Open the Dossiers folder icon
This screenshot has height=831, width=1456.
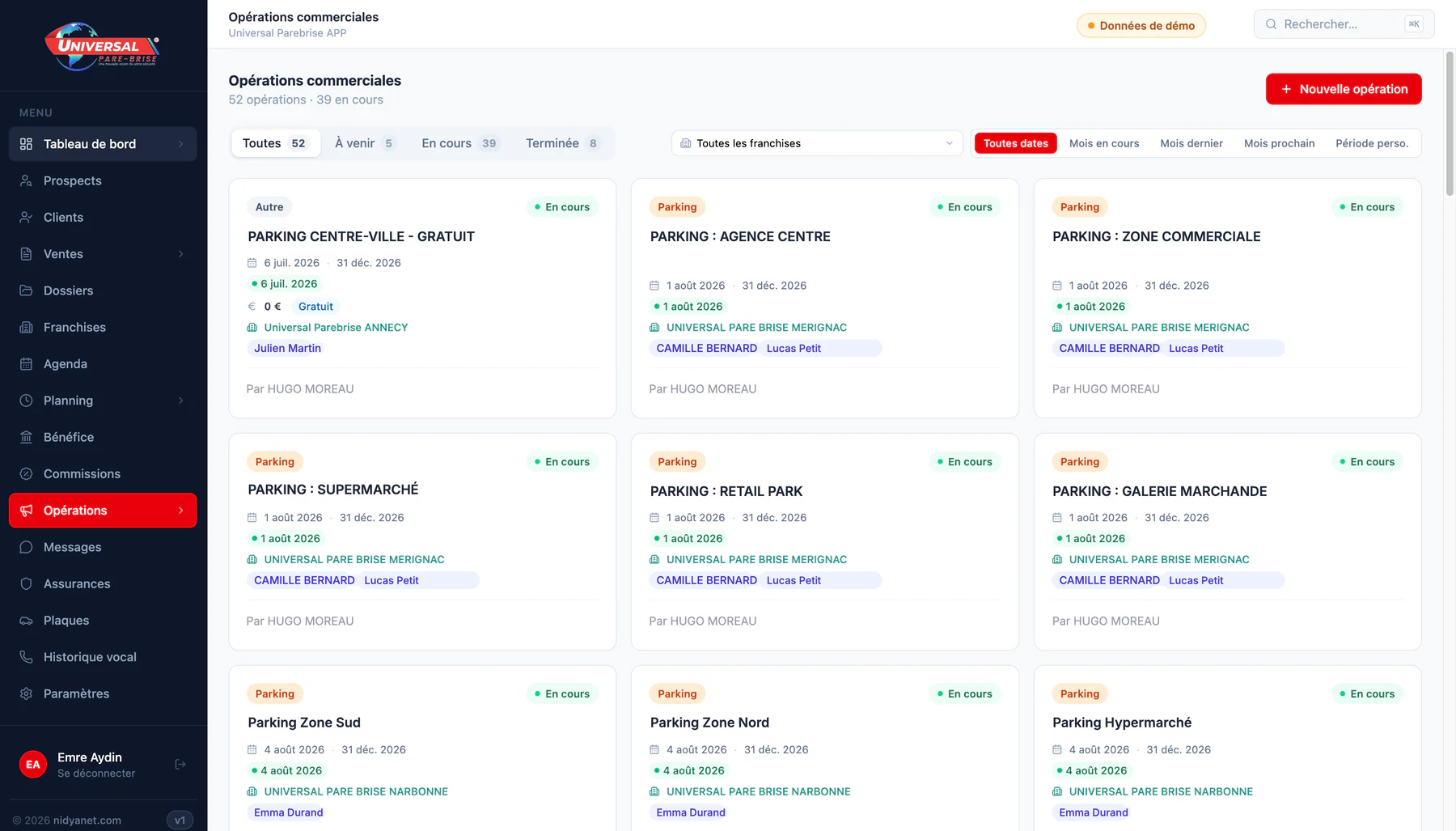[26, 290]
